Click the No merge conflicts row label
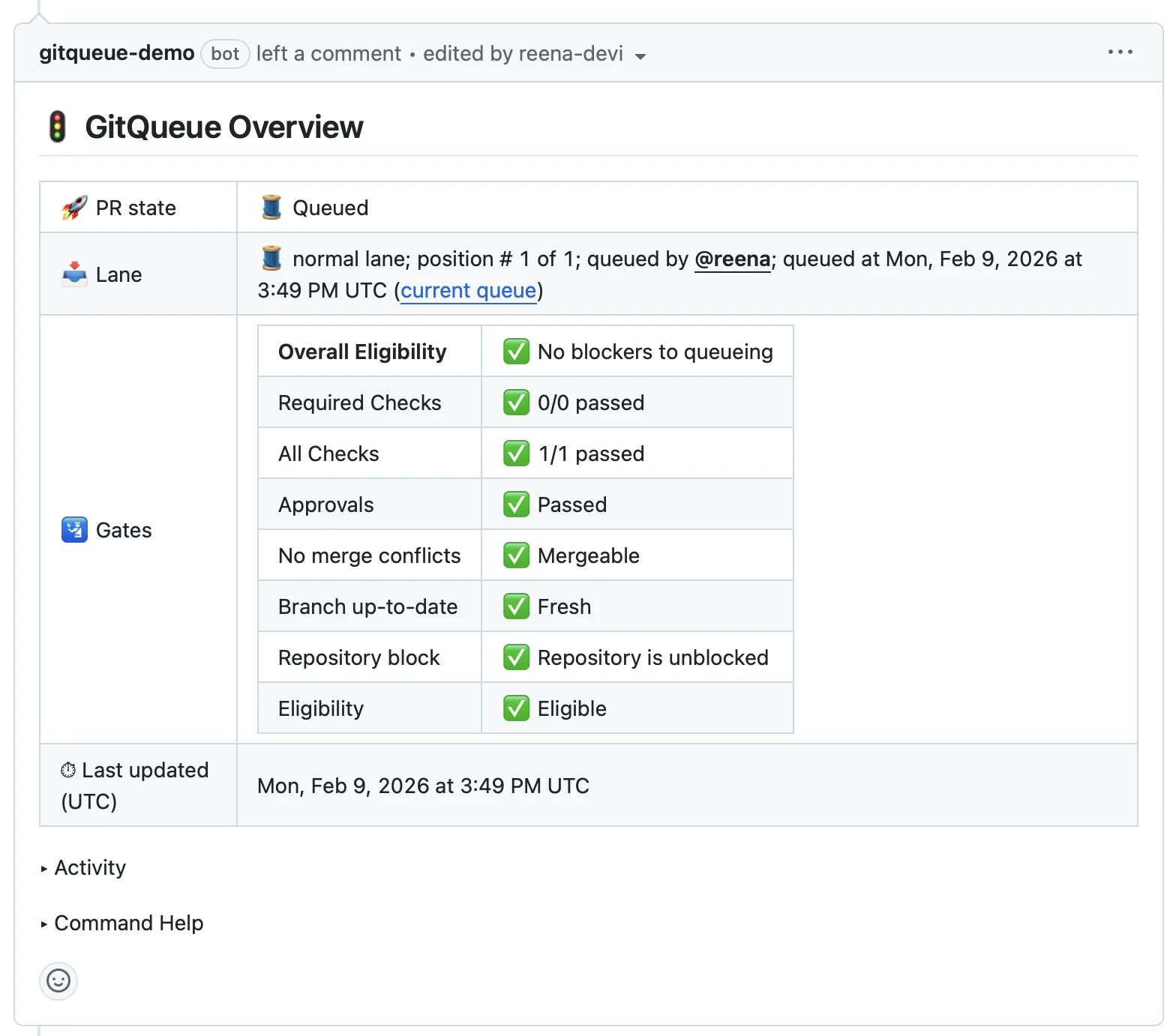Image resolution: width=1176 pixels, height=1036 pixels. 369,555
